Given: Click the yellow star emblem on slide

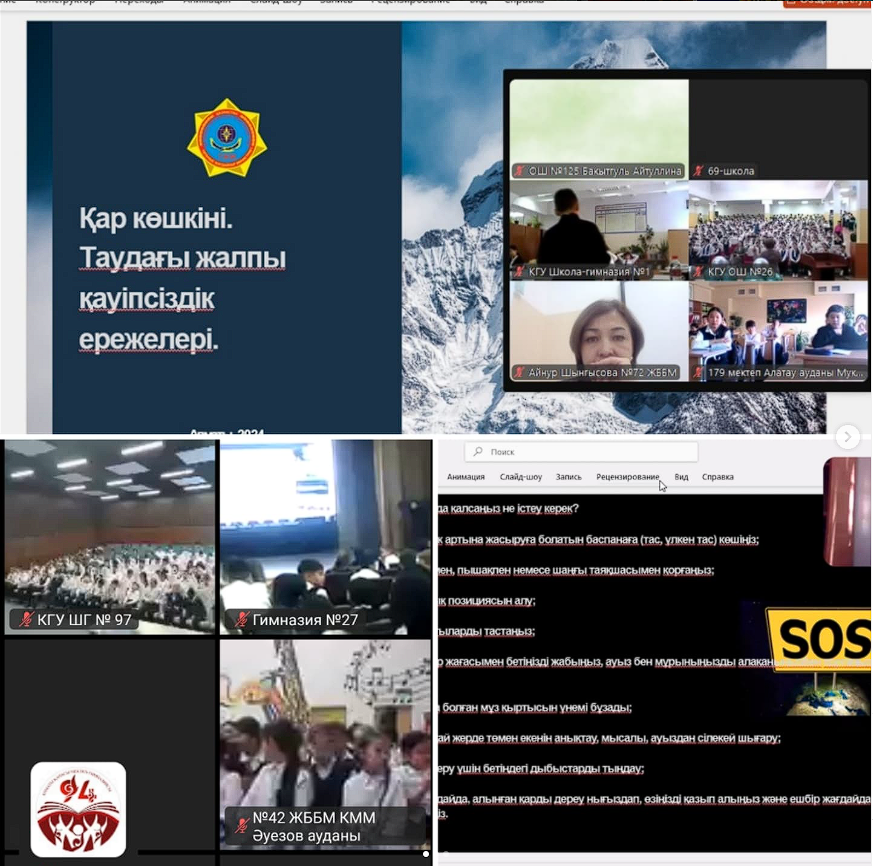Looking at the screenshot, I should [227, 138].
